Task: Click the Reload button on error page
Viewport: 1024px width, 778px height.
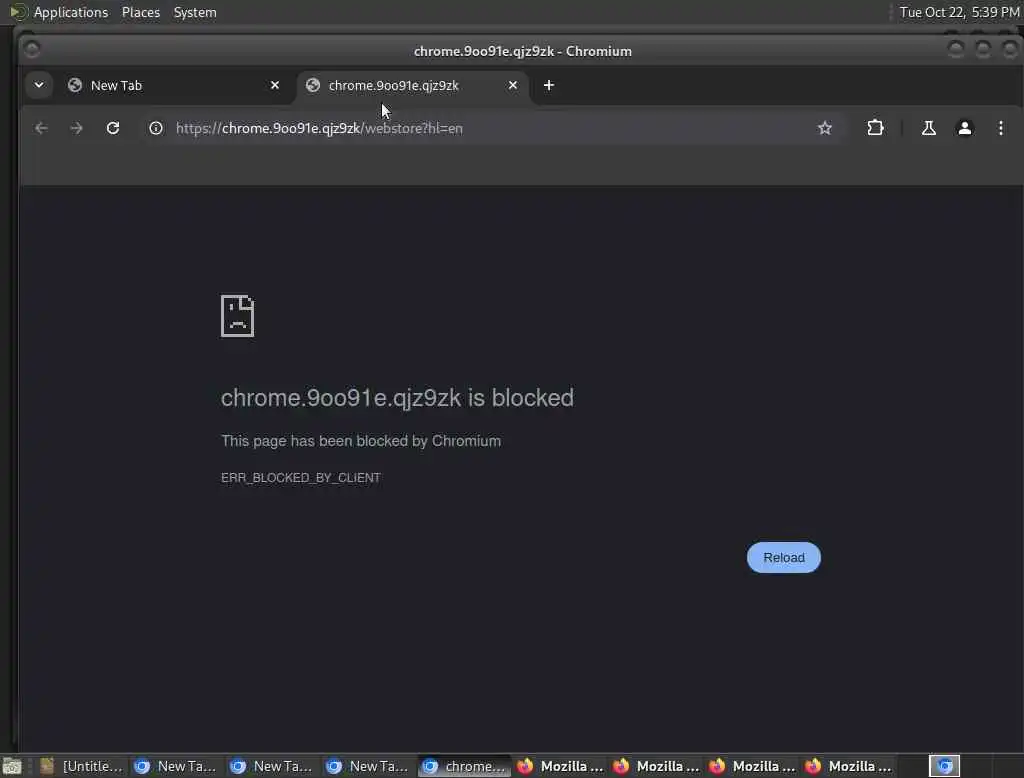Action: tap(784, 557)
